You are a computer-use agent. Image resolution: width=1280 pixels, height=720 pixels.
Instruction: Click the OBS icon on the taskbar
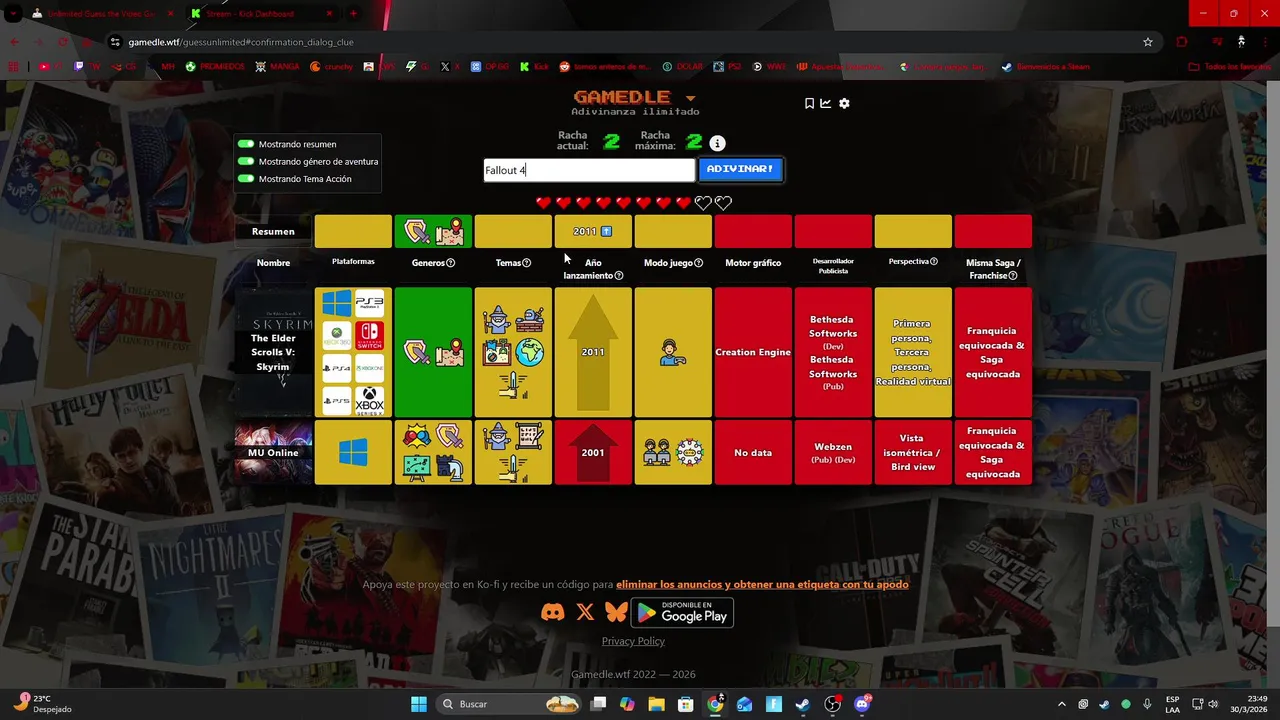coord(832,704)
